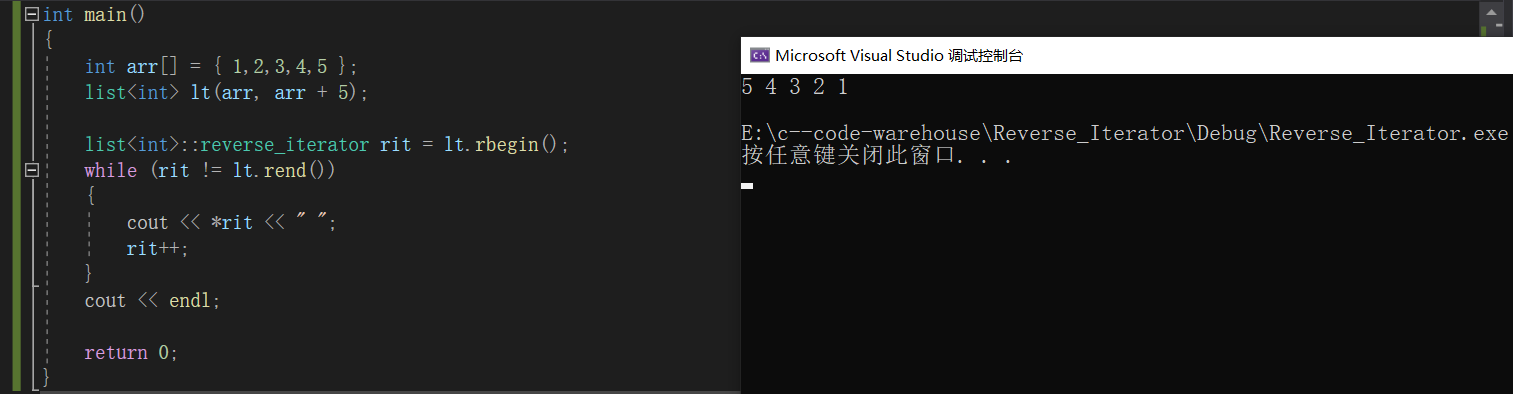Click the return keyword
This screenshot has width=1513, height=394.
(116, 353)
